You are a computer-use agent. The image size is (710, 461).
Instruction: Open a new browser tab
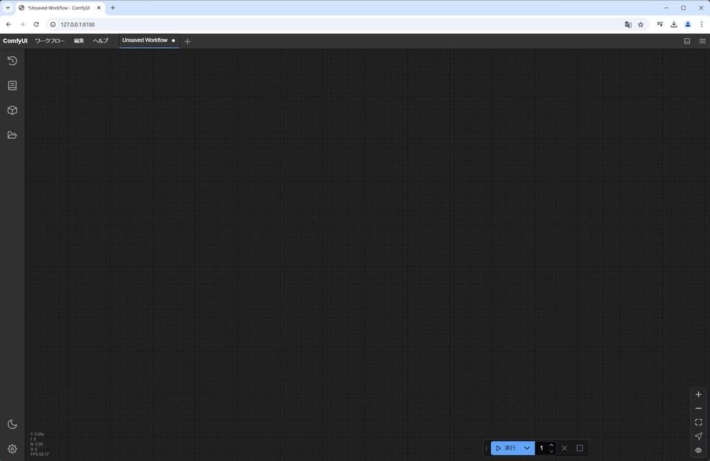point(113,8)
